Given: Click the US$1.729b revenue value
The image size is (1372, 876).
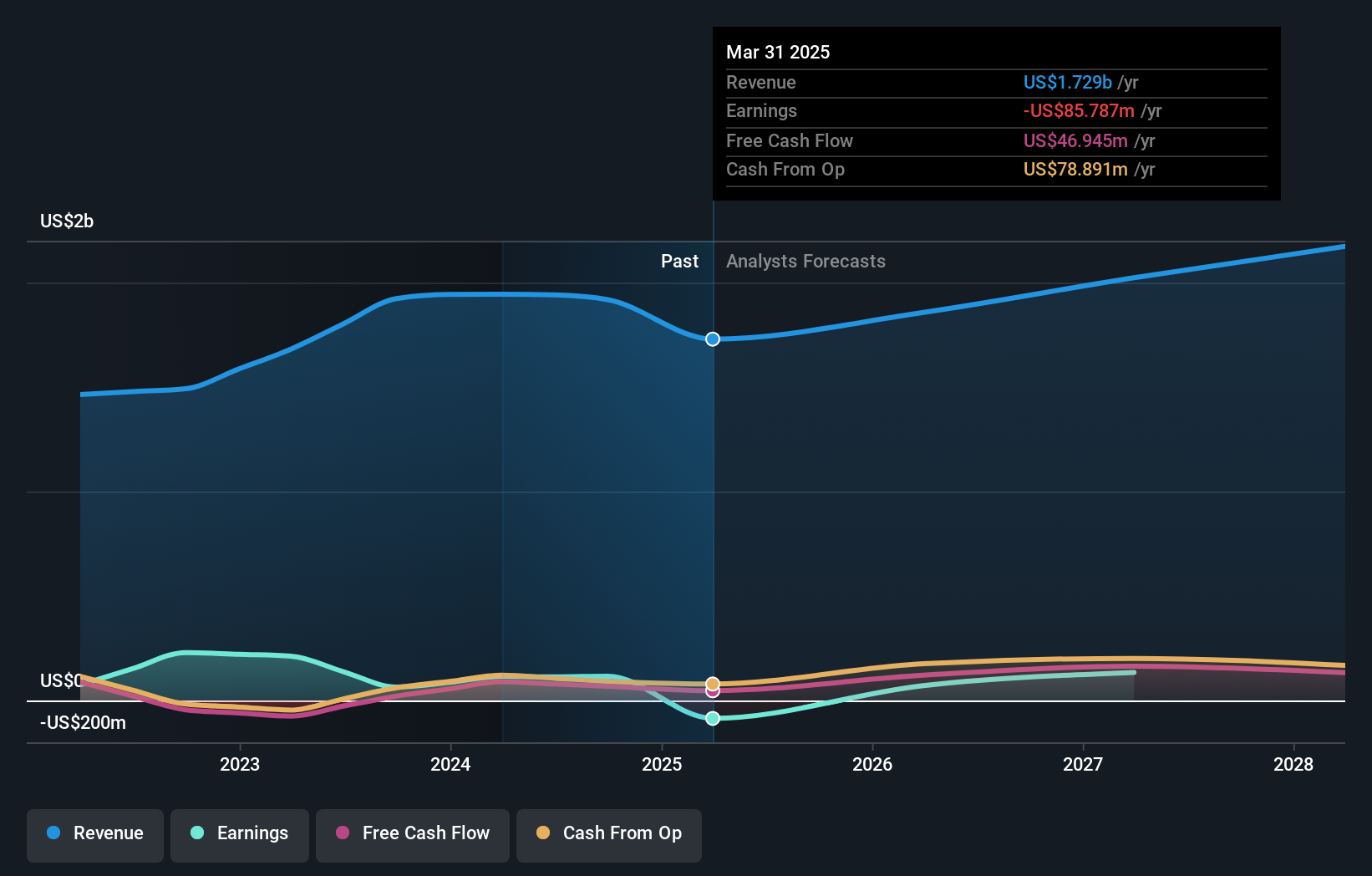Looking at the screenshot, I should (x=1067, y=82).
